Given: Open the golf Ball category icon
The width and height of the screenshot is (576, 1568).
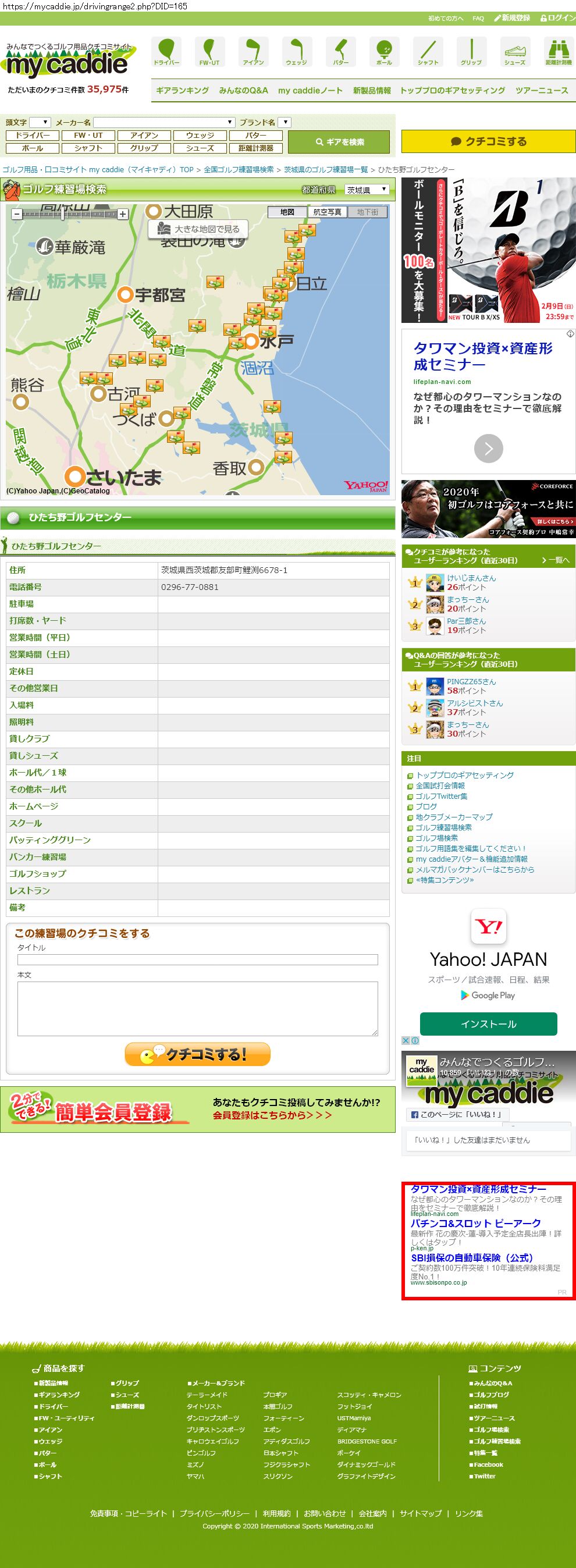Looking at the screenshot, I should [x=384, y=51].
